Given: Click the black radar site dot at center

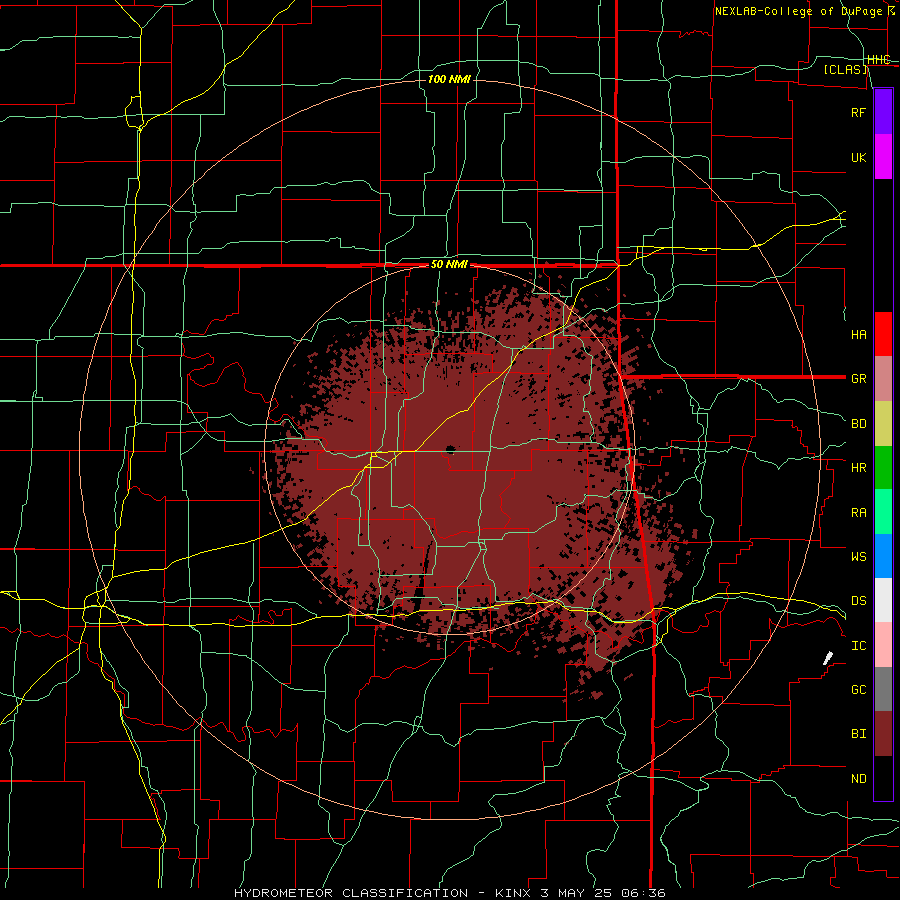Looking at the screenshot, I should point(450,449).
